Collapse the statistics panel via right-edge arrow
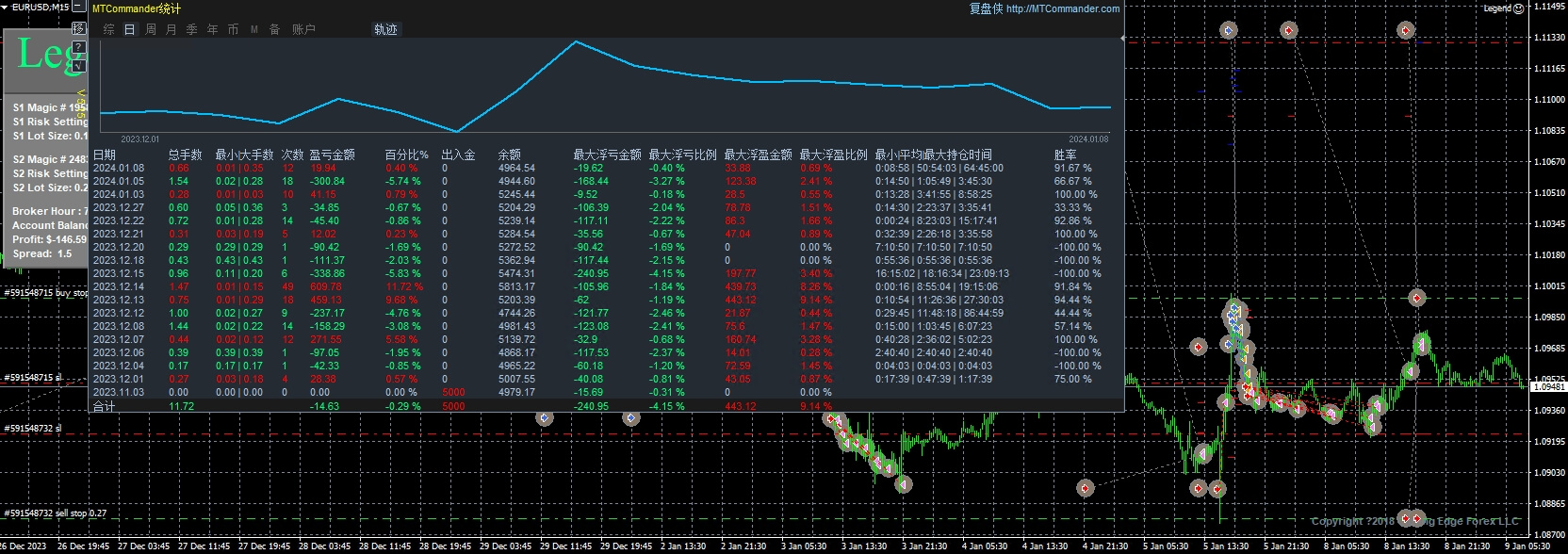 (x=1122, y=39)
